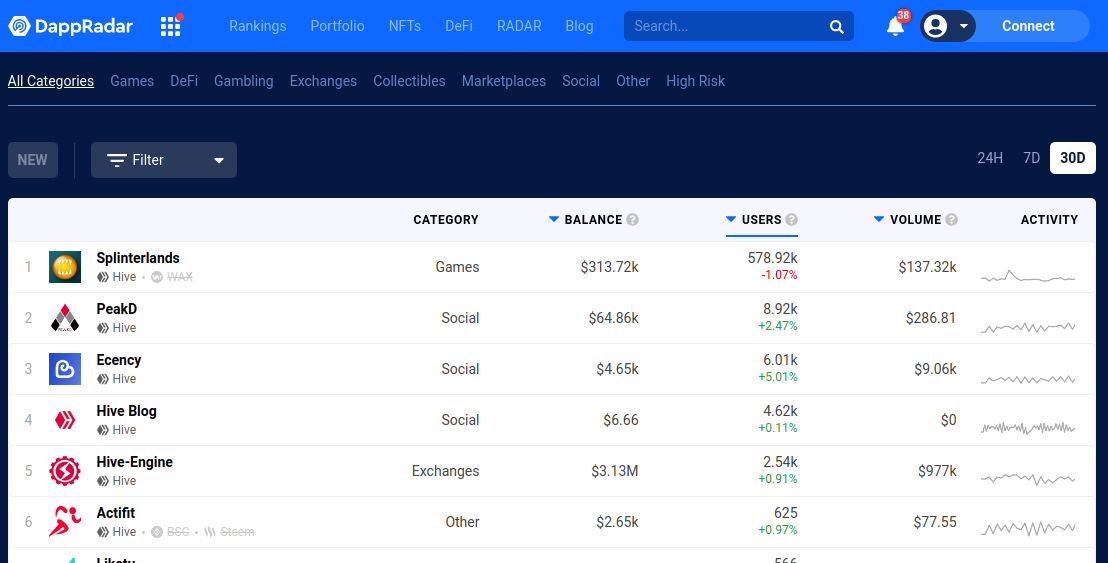Click the Activity column header
Viewport: 1108px width, 563px height.
point(1049,220)
